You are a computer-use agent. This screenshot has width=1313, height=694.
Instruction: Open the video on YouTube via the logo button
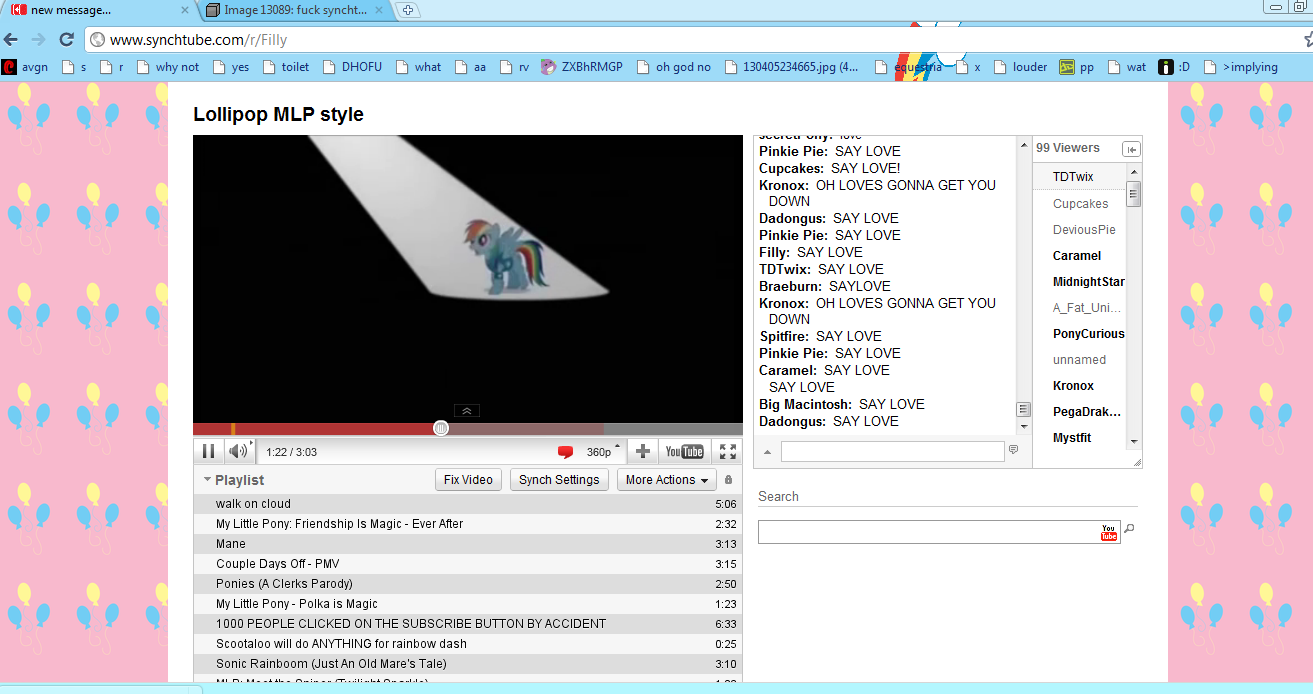[685, 452]
